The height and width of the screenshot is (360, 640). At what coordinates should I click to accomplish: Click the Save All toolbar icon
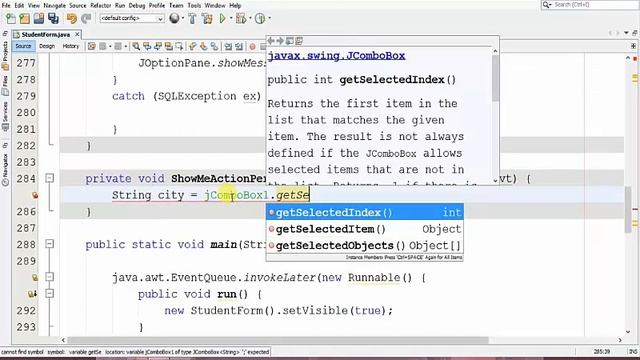point(53,18)
